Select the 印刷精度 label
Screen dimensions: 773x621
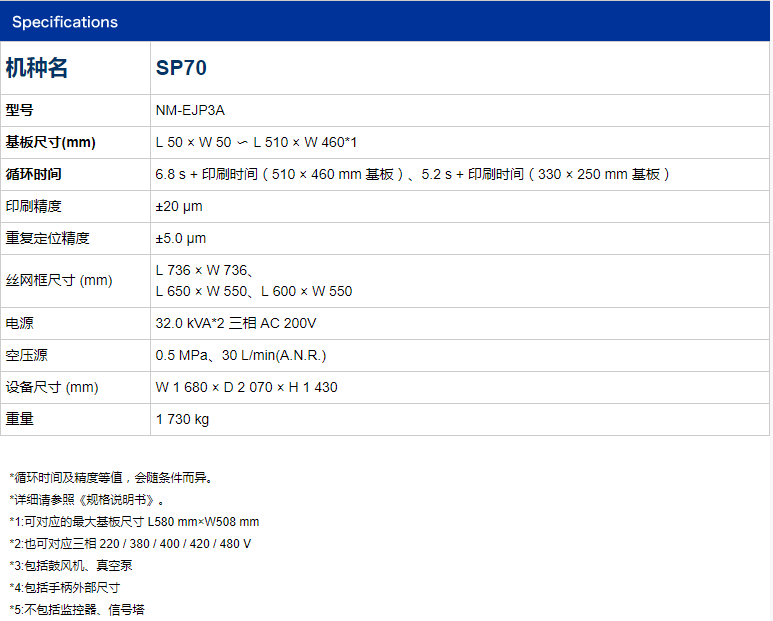(x=34, y=206)
